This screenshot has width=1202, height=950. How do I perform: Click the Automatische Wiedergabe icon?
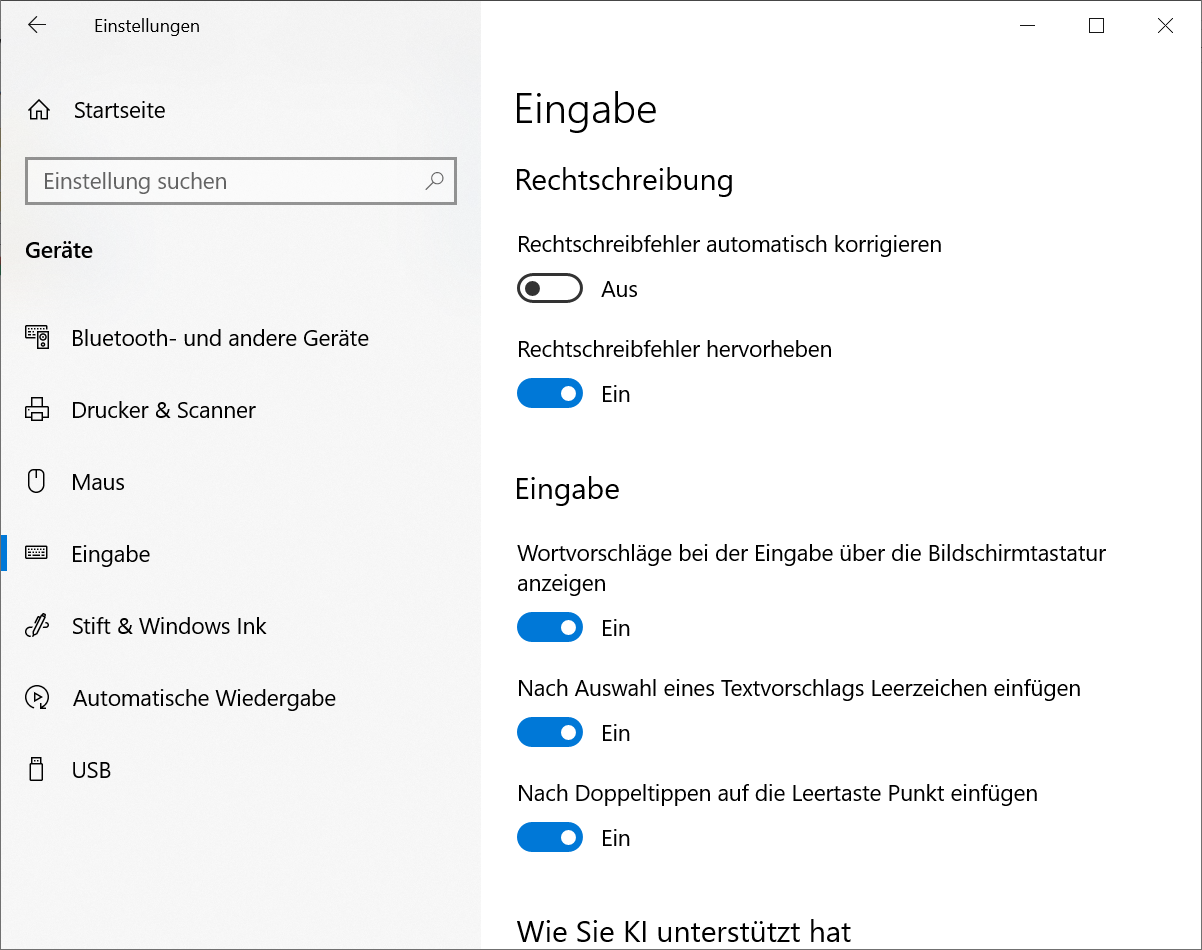coord(37,698)
